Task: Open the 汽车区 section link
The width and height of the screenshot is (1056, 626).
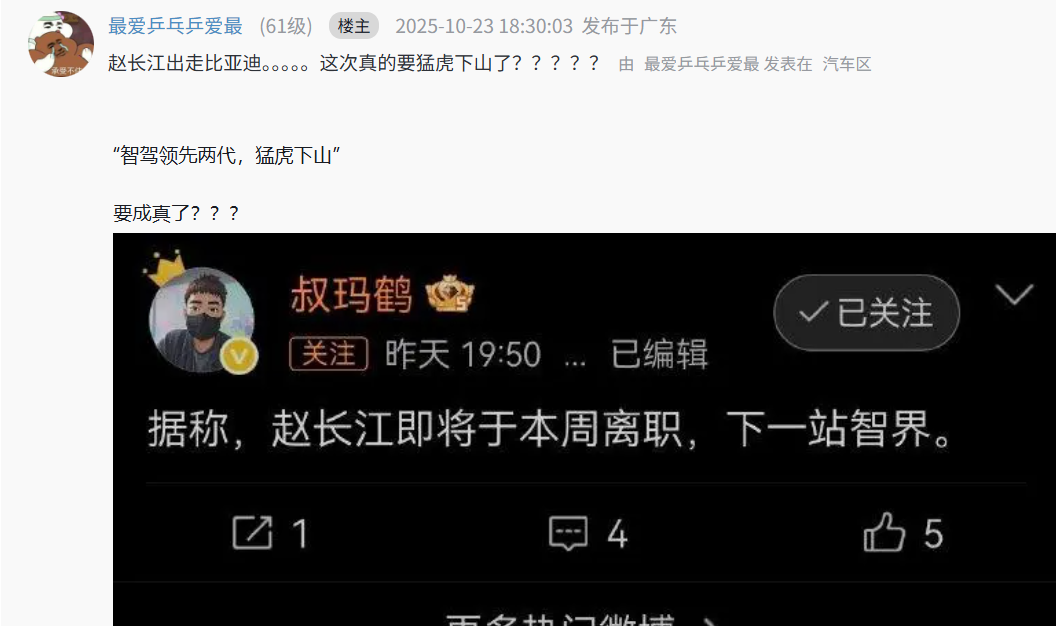Action: (847, 64)
